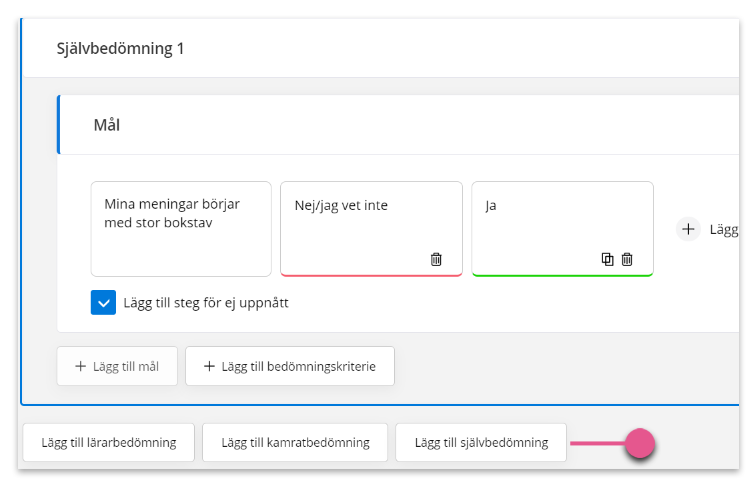Viewport: 756px width, 487px height.
Task: Add a teacher assessment with 'Lägg till lärarbedömning'
Action: pyautogui.click(x=108, y=443)
